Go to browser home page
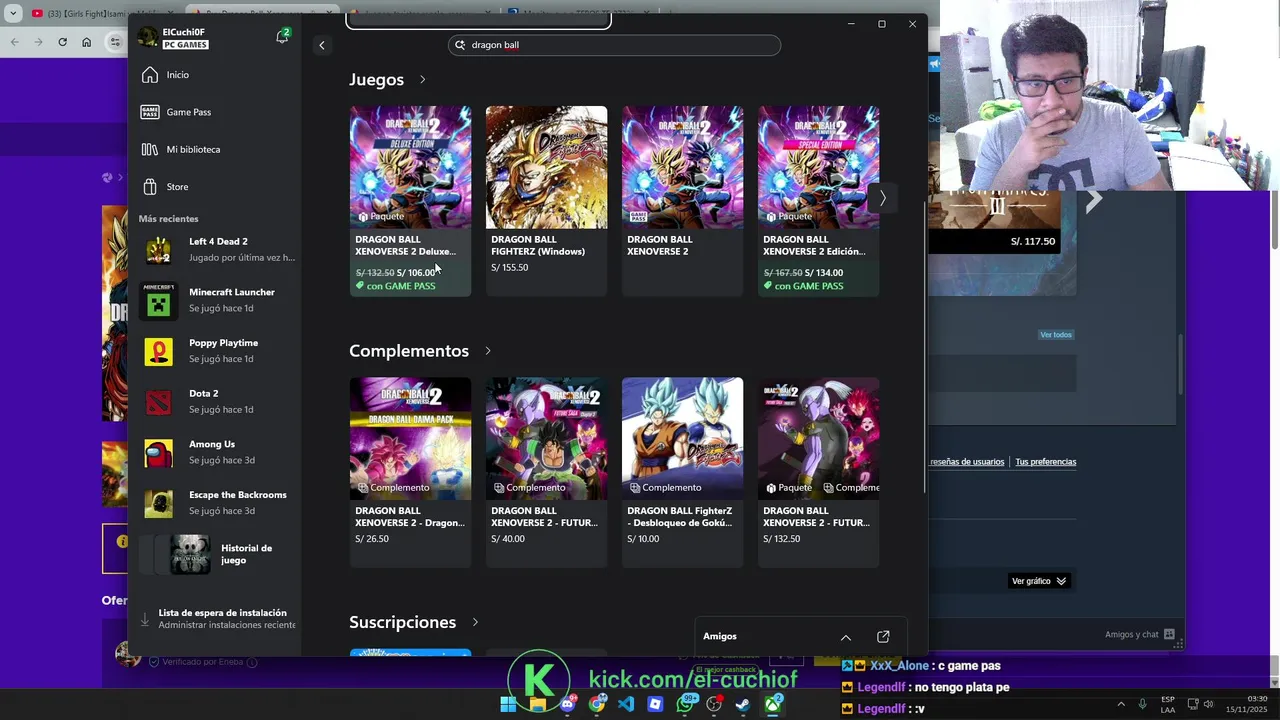Viewport: 1280px width, 720px height. (87, 42)
